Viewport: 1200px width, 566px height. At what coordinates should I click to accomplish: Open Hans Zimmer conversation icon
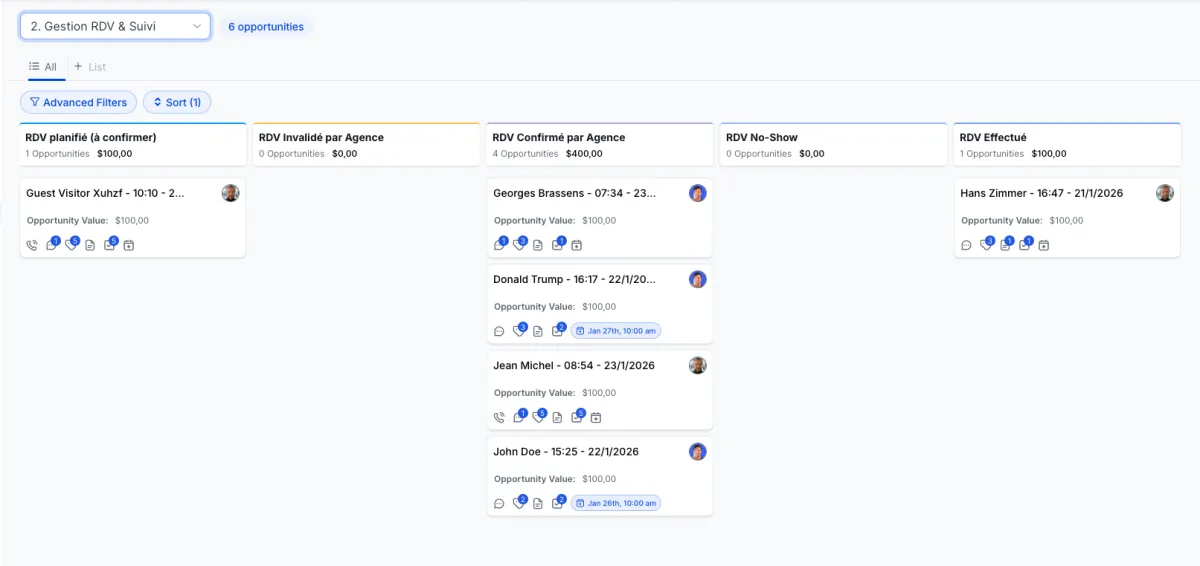[x=966, y=245]
